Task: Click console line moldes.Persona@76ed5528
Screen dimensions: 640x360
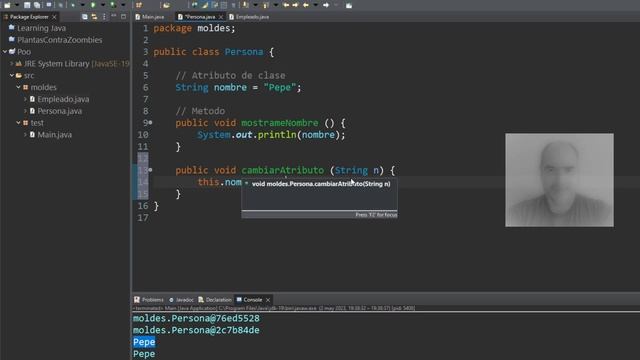Action: point(196,318)
